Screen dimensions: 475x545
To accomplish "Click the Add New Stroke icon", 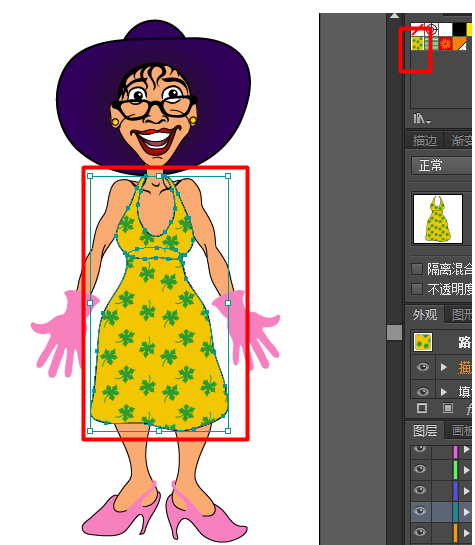I will pos(422,408).
